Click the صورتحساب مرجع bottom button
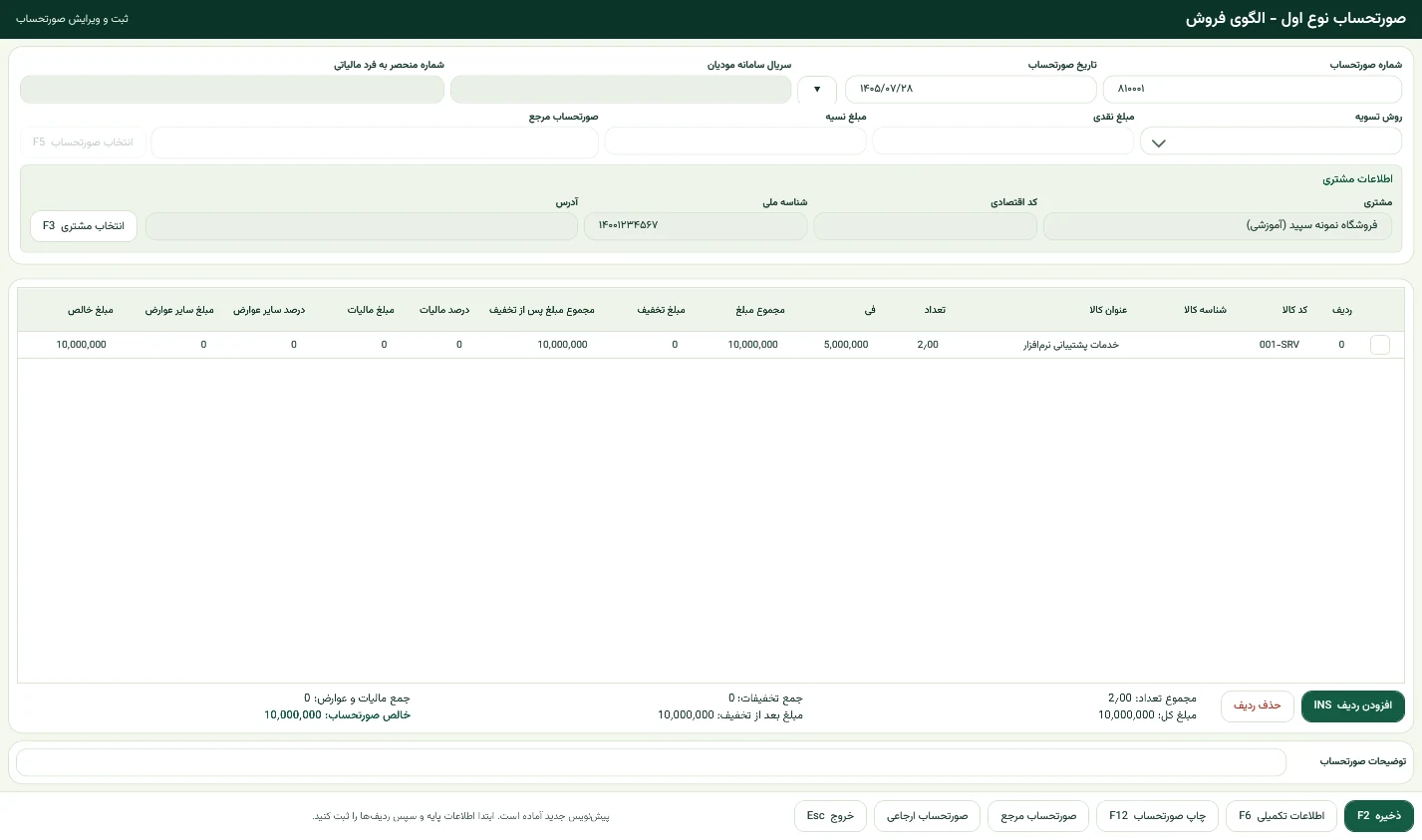Image resolution: width=1422 pixels, height=840 pixels. (x=1038, y=816)
